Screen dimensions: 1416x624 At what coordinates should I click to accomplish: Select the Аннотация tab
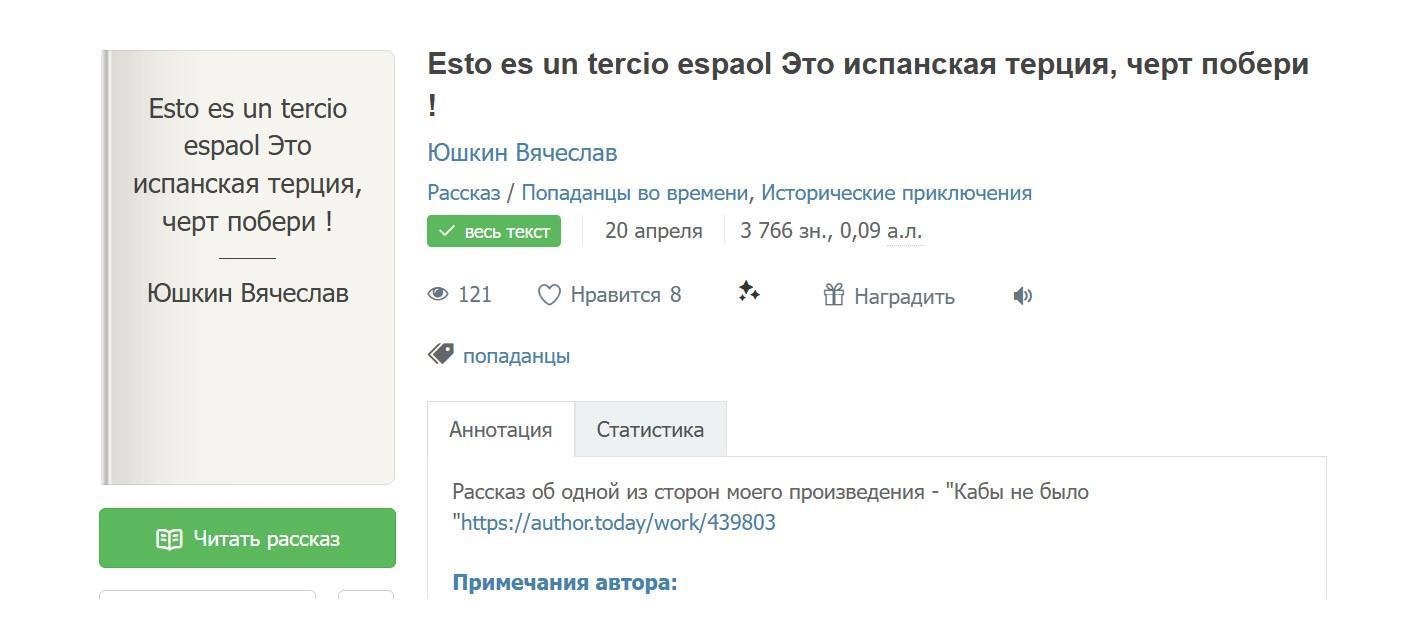tap(500, 430)
